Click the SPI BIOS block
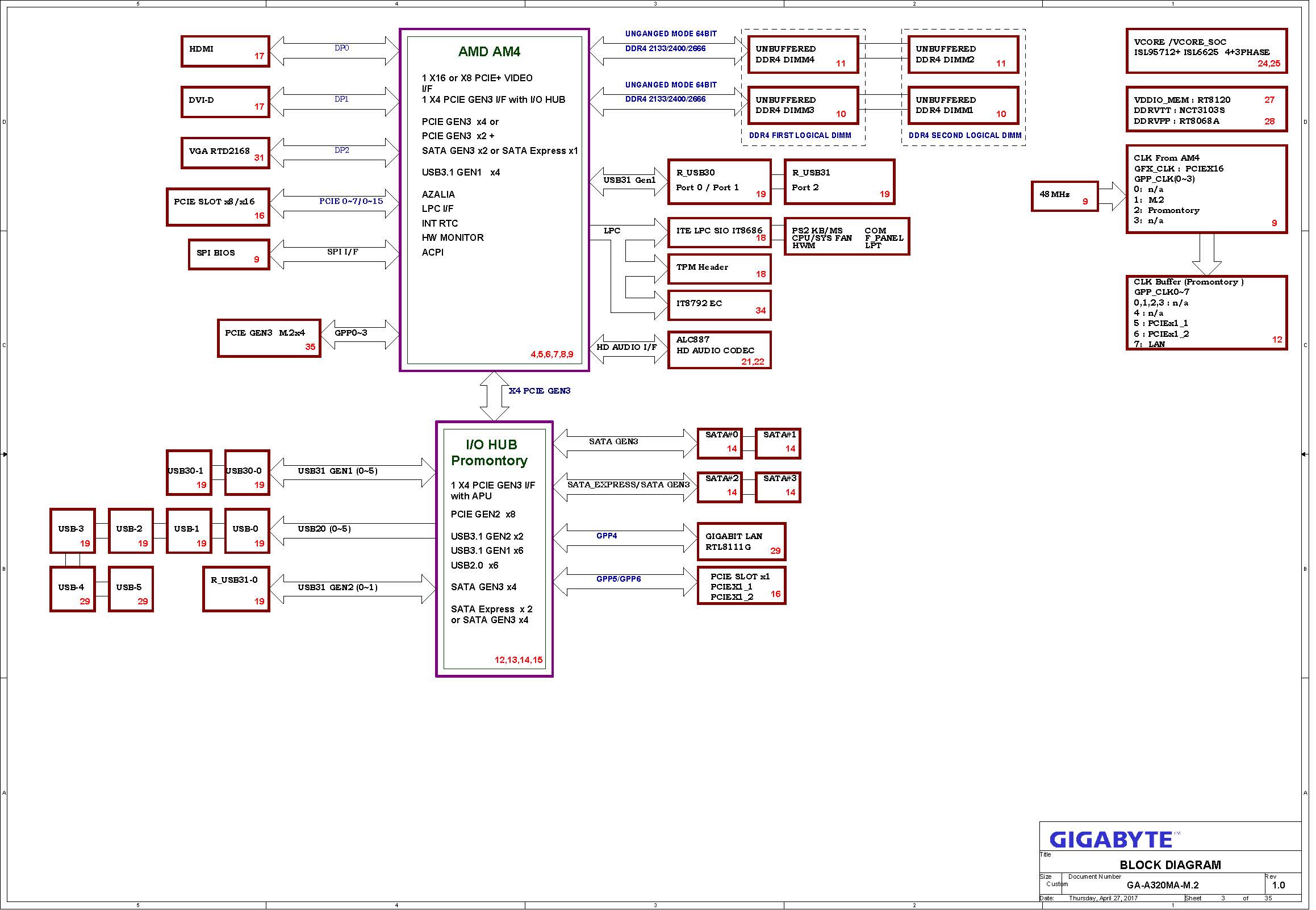Image resolution: width=1316 pixels, height=910 pixels. (229, 255)
